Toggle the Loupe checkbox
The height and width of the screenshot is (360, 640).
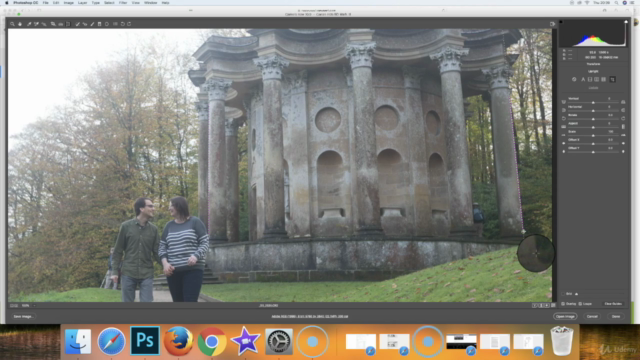tap(580, 304)
